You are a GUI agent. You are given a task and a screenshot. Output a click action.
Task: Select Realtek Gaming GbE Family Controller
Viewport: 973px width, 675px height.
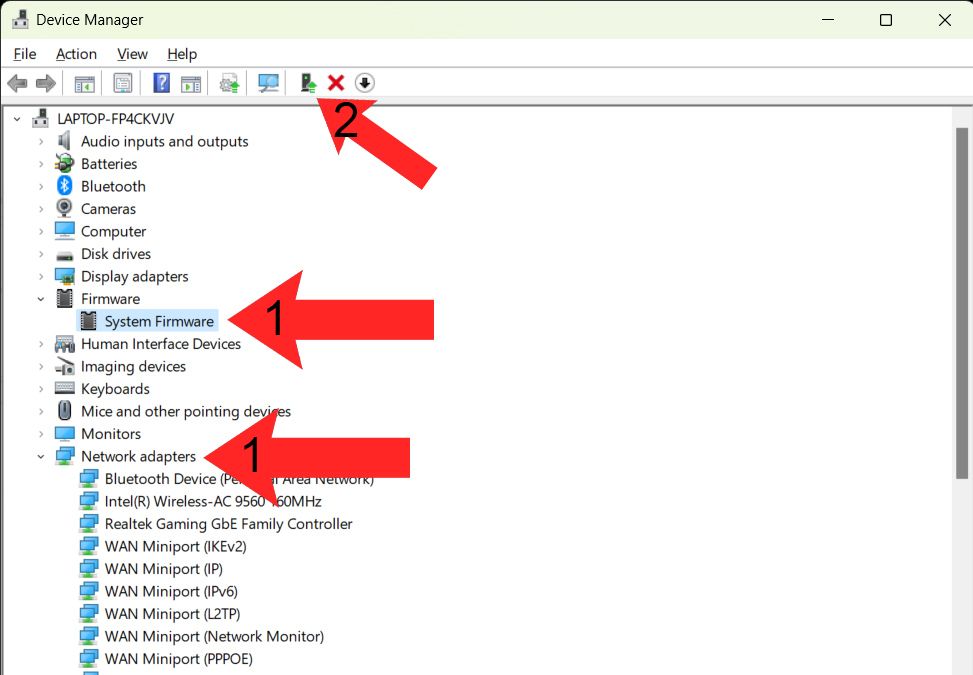click(x=228, y=524)
